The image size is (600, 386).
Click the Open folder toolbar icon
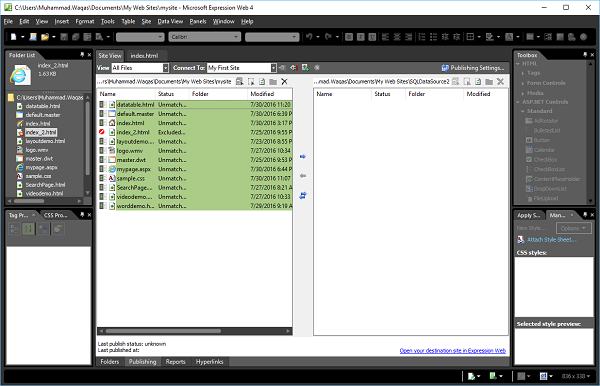click(x=45, y=37)
